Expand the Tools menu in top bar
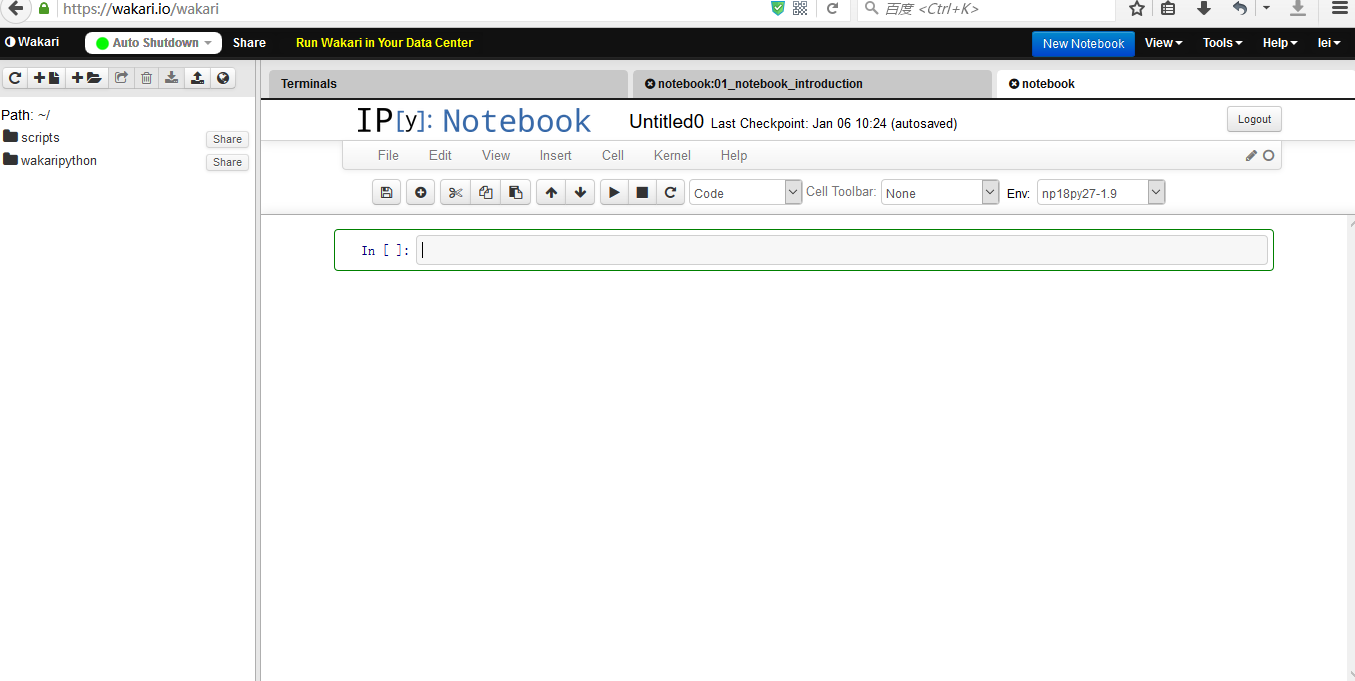This screenshot has width=1355, height=681. pyautogui.click(x=1222, y=43)
